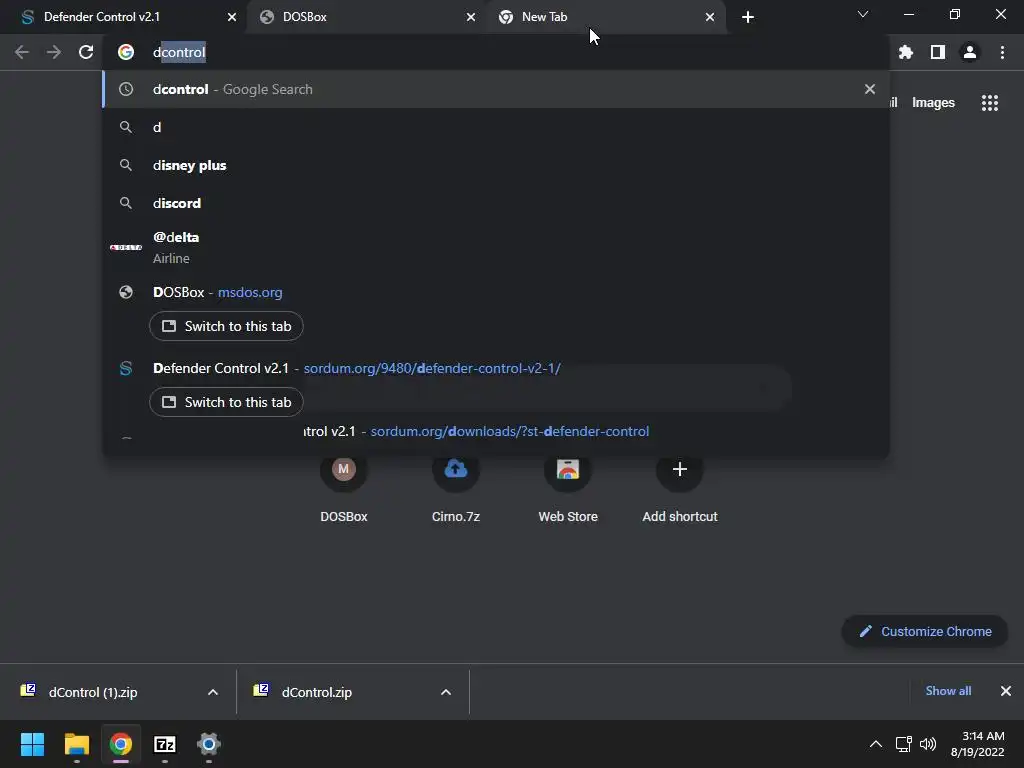The width and height of the screenshot is (1024, 768).
Task: Open the network tray icon
Action: pos(904,744)
